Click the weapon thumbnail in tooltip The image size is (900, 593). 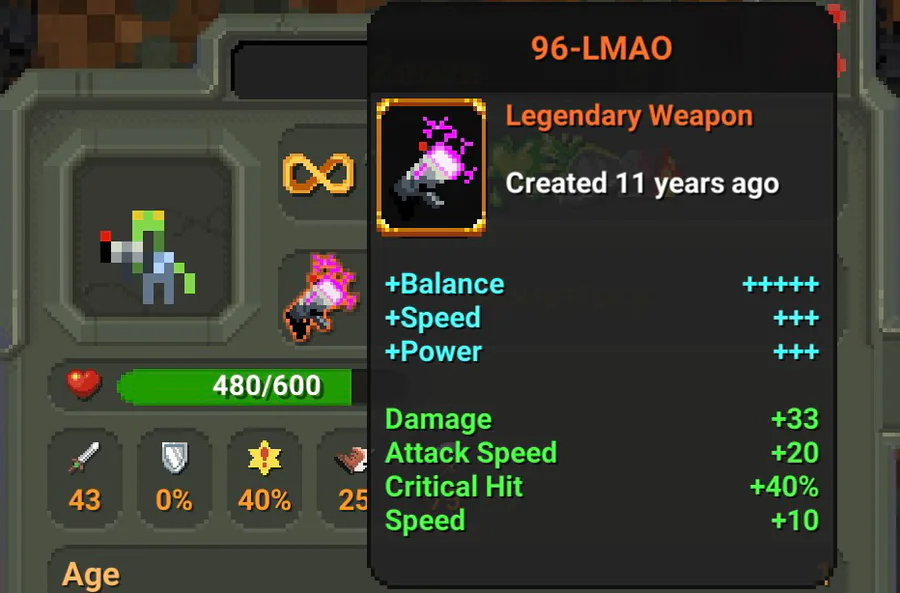click(431, 167)
